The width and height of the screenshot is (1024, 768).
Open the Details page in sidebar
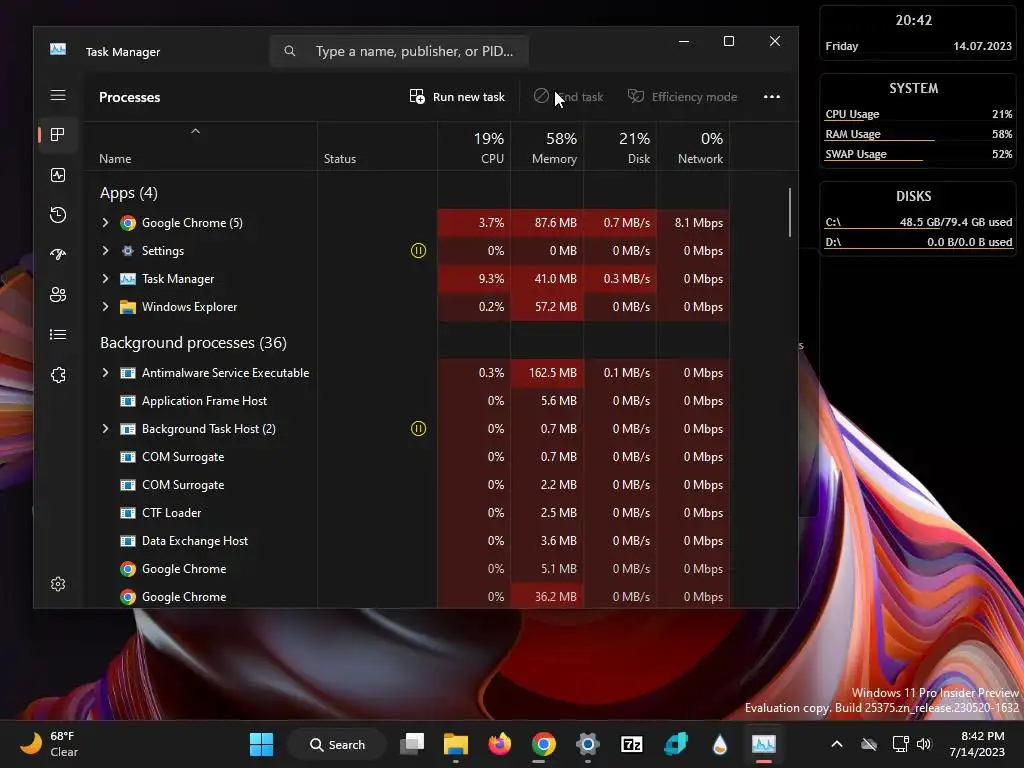pyautogui.click(x=58, y=334)
